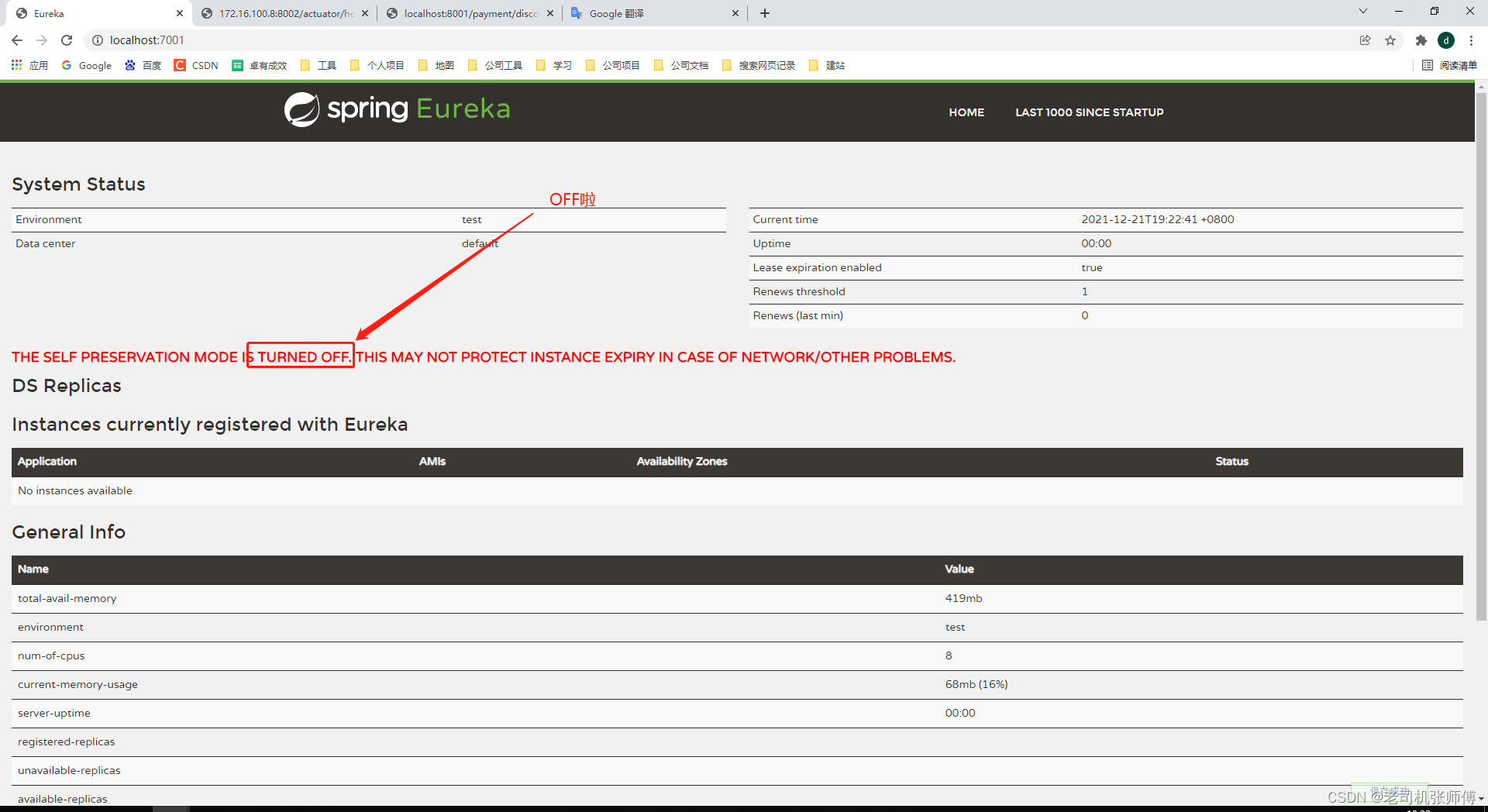Open LAST 1000 SINCE STARTUP

click(x=1090, y=112)
